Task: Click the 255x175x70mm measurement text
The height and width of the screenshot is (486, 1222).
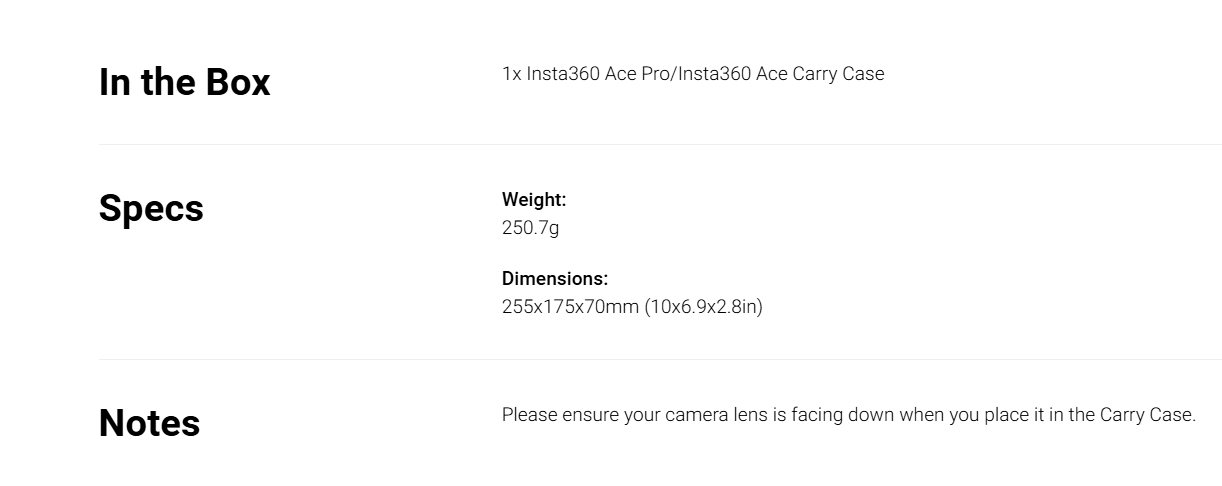Action: 570,307
